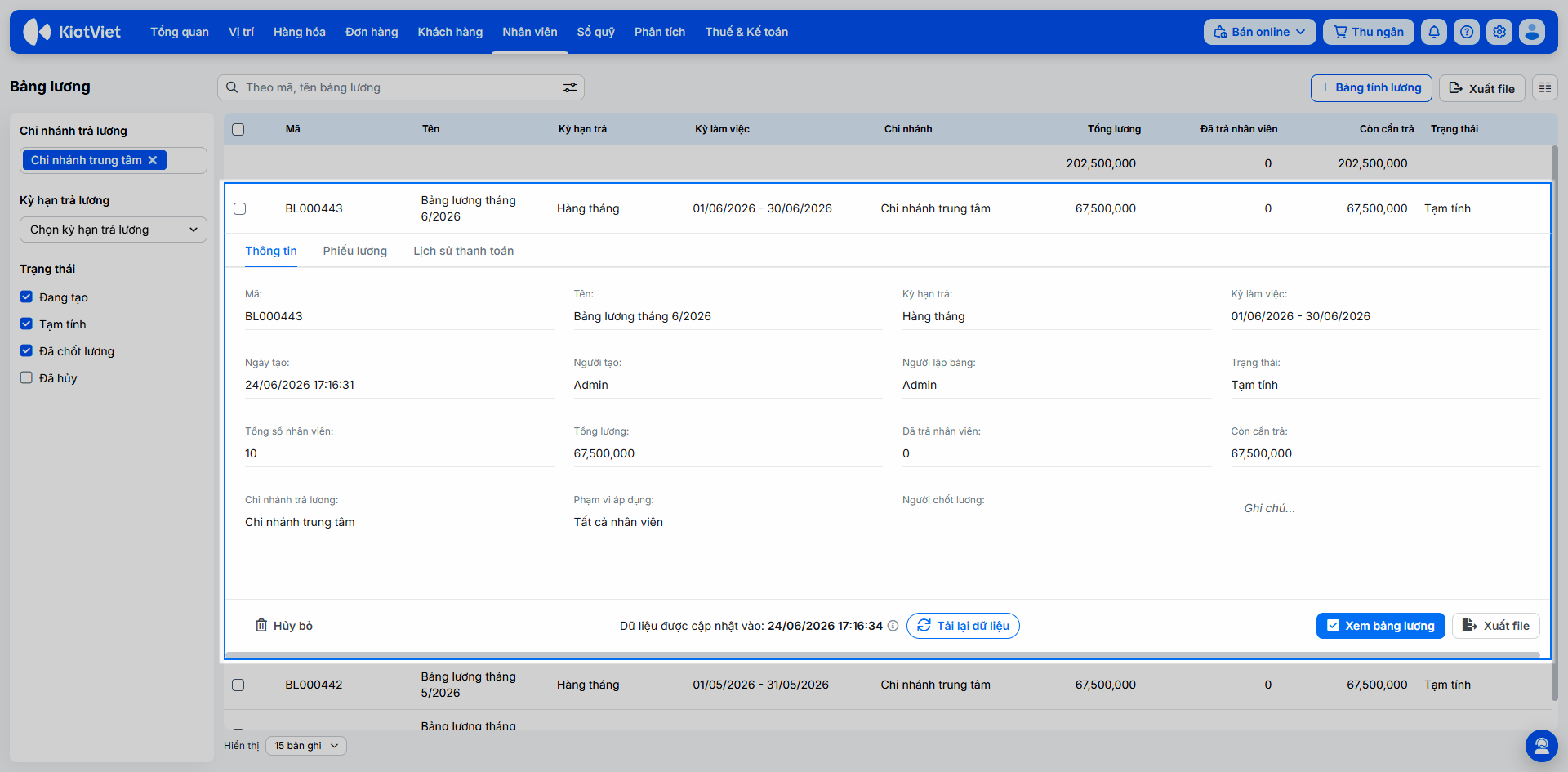Click the Chi nhánh column header

click(908, 129)
